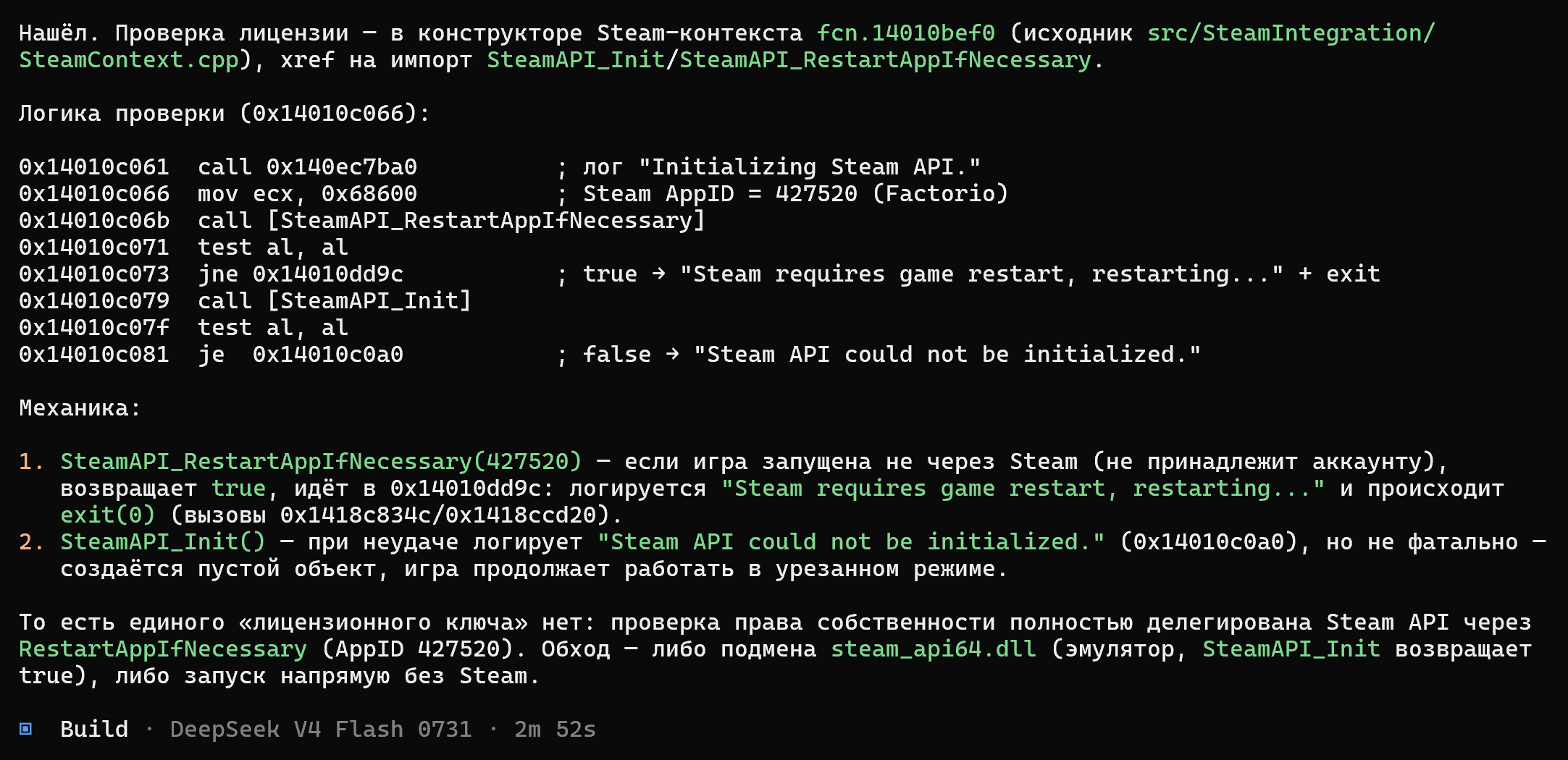Click the src/SteamIntegration/ source path
1568x760 pixels.
1291,33
